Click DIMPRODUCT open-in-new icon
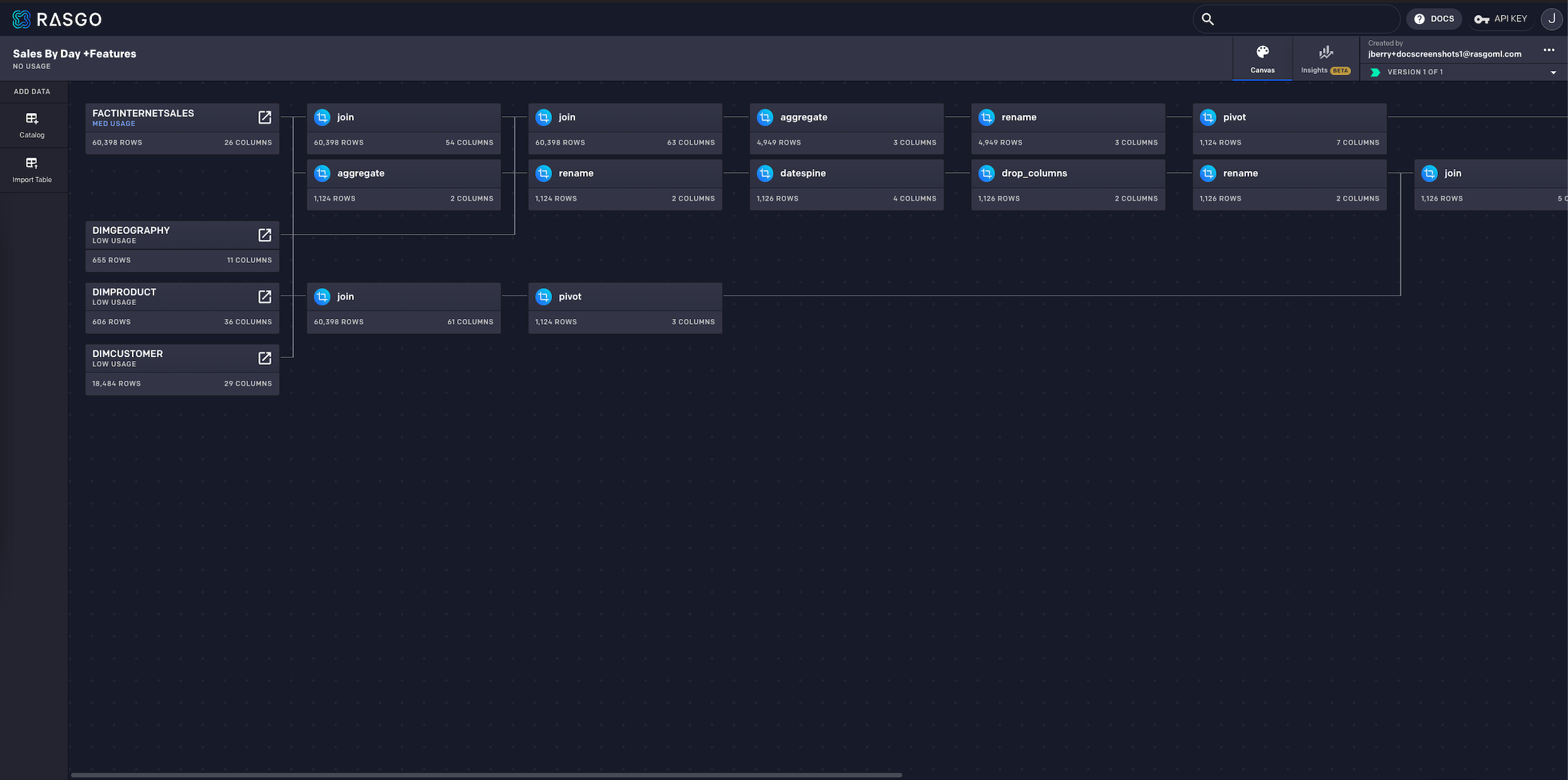Image resolution: width=1568 pixels, height=780 pixels. 265,297
